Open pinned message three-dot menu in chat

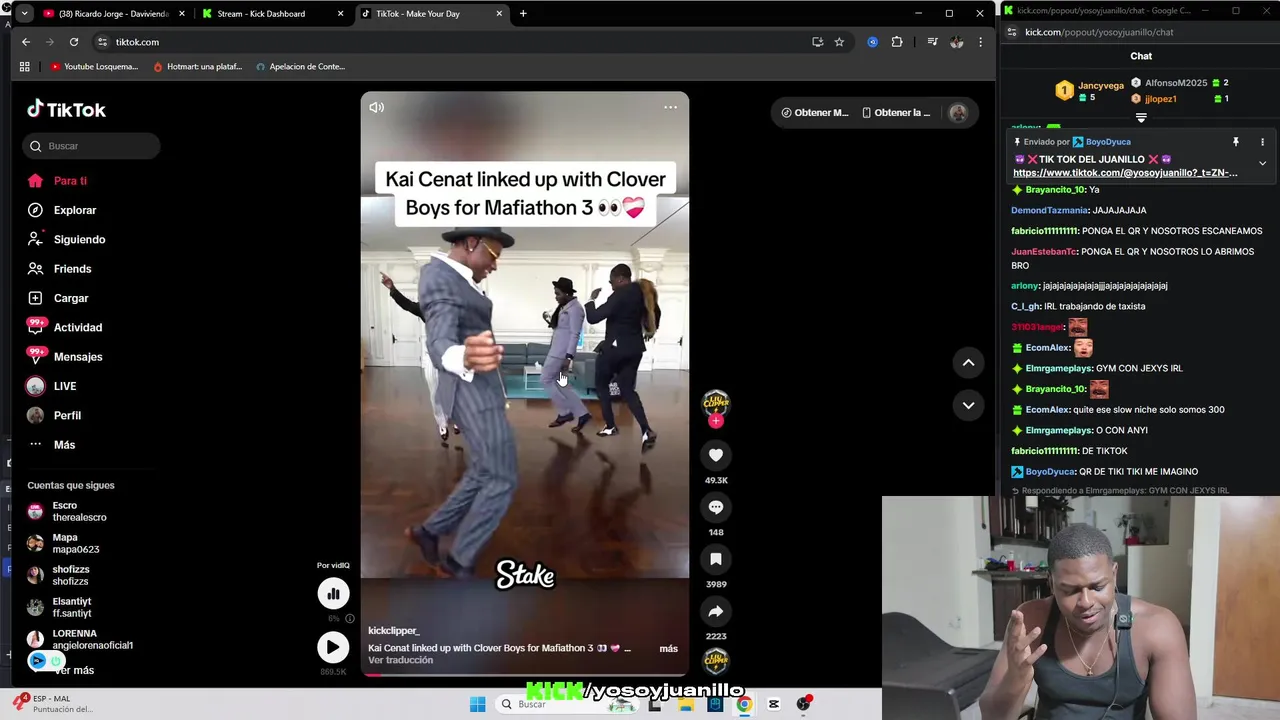[1262, 142]
